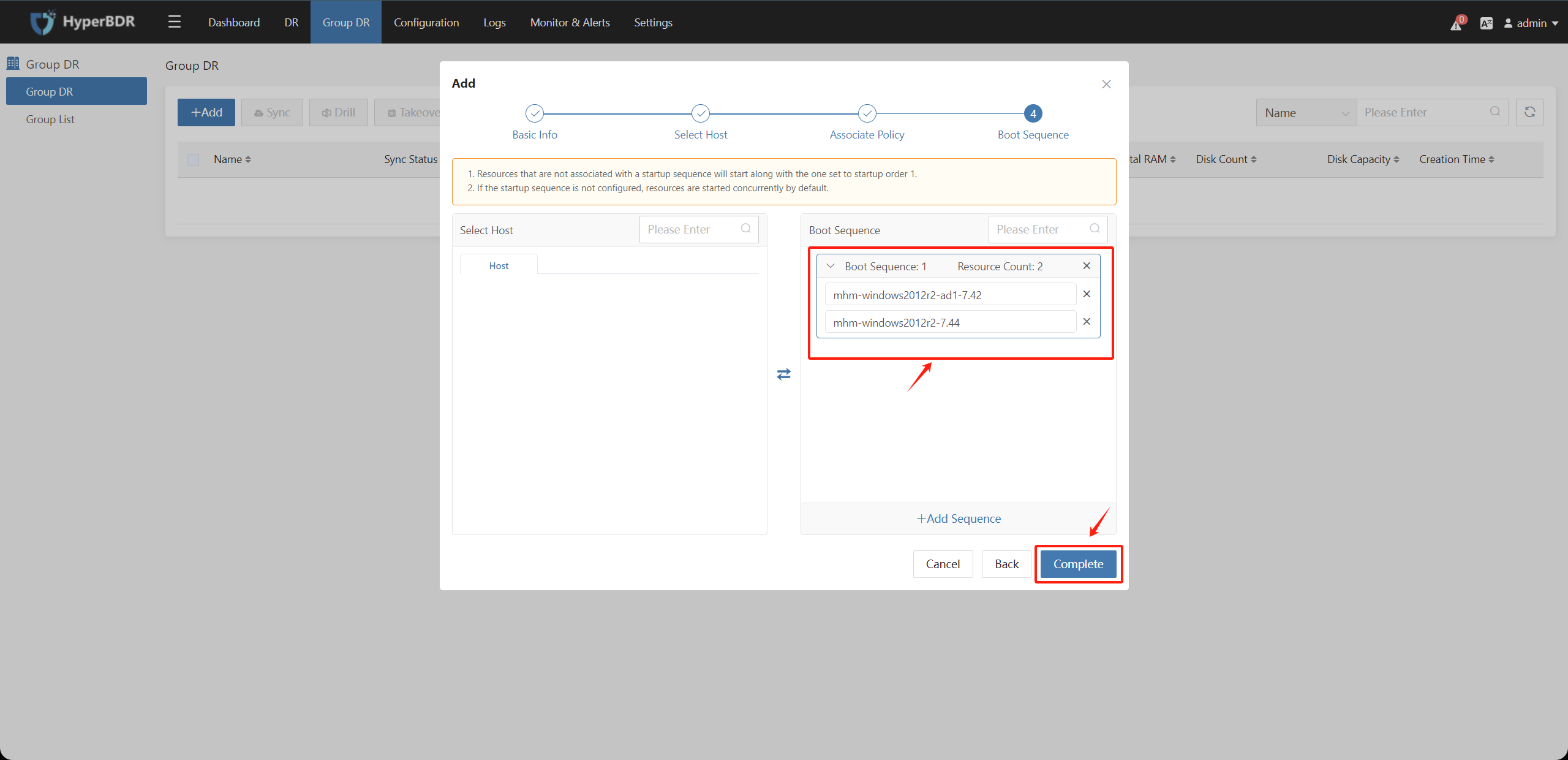Click the Sync Status column header

click(411, 159)
